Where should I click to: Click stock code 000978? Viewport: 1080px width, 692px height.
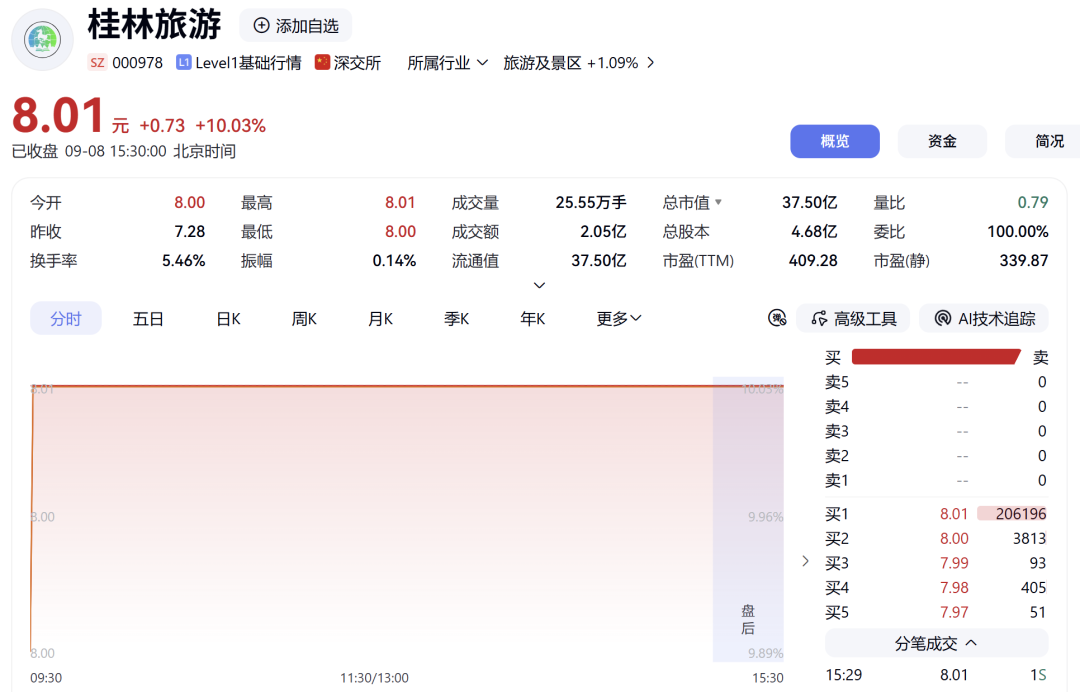click(137, 63)
